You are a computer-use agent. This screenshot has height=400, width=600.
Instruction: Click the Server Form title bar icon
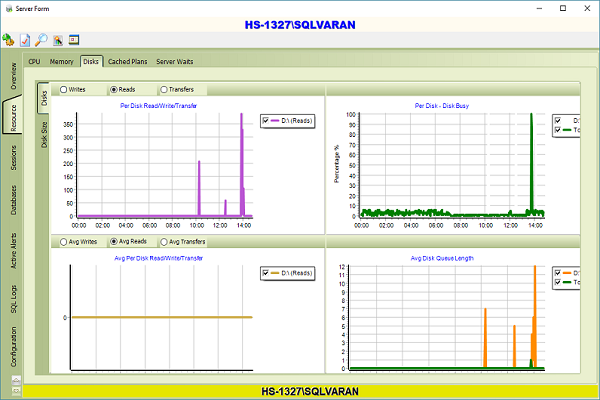click(9, 8)
